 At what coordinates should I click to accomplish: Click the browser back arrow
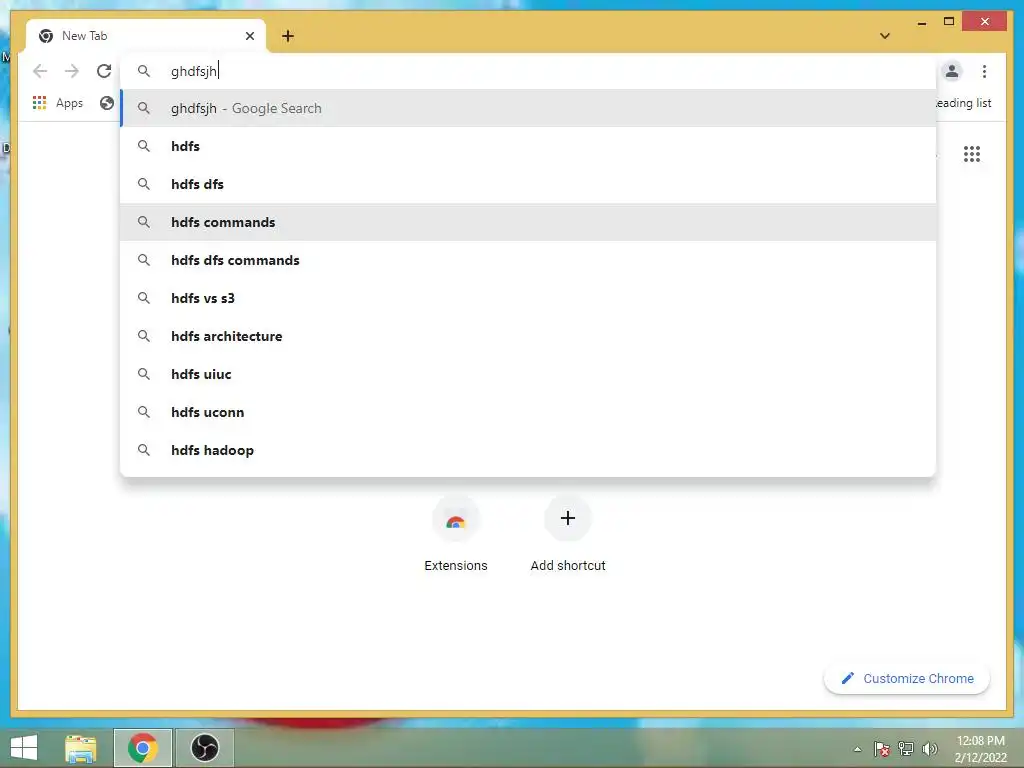click(40, 71)
